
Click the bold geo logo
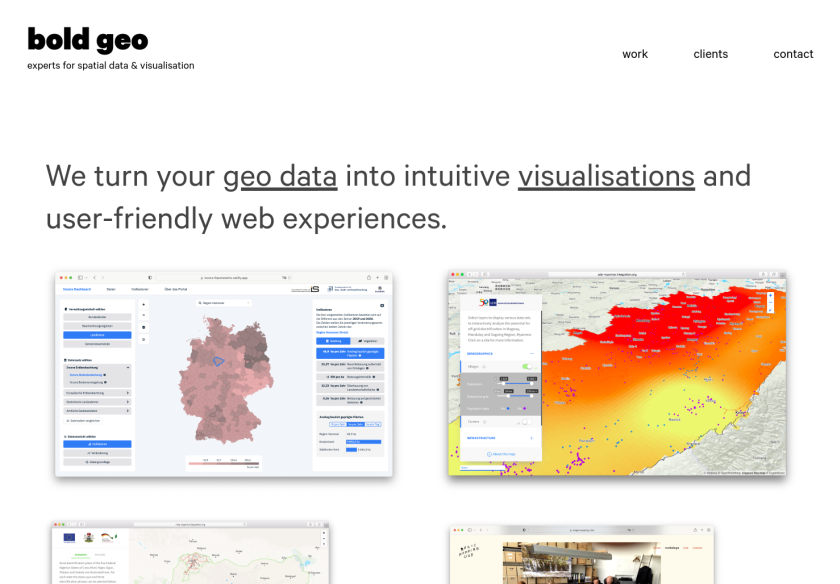click(x=88, y=40)
